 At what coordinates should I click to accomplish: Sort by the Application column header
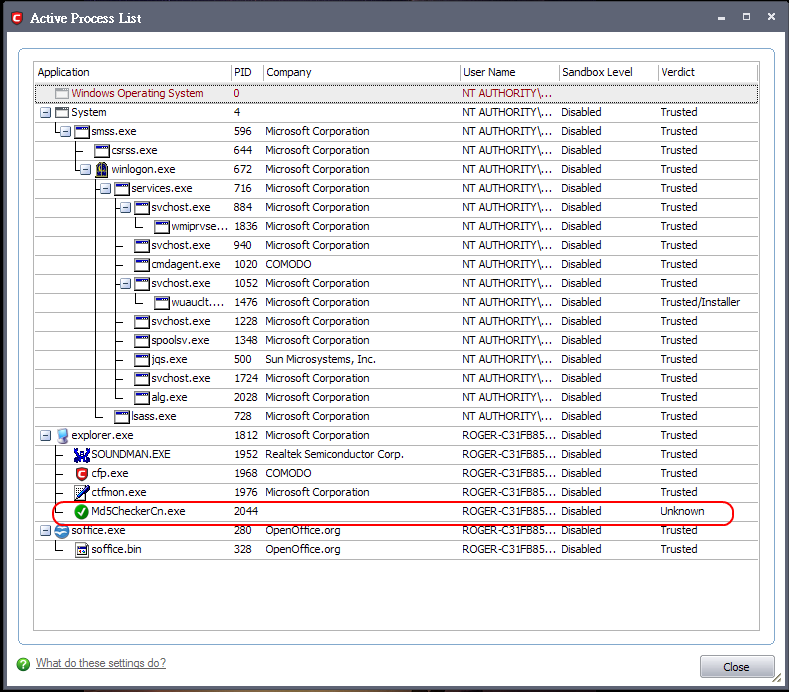tap(133, 72)
